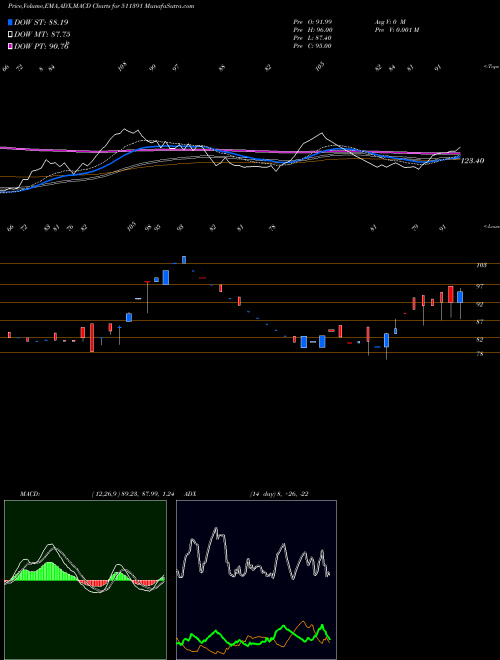Click the 123.40 EMA end value
The height and width of the screenshot is (660, 500).
(x=473, y=161)
